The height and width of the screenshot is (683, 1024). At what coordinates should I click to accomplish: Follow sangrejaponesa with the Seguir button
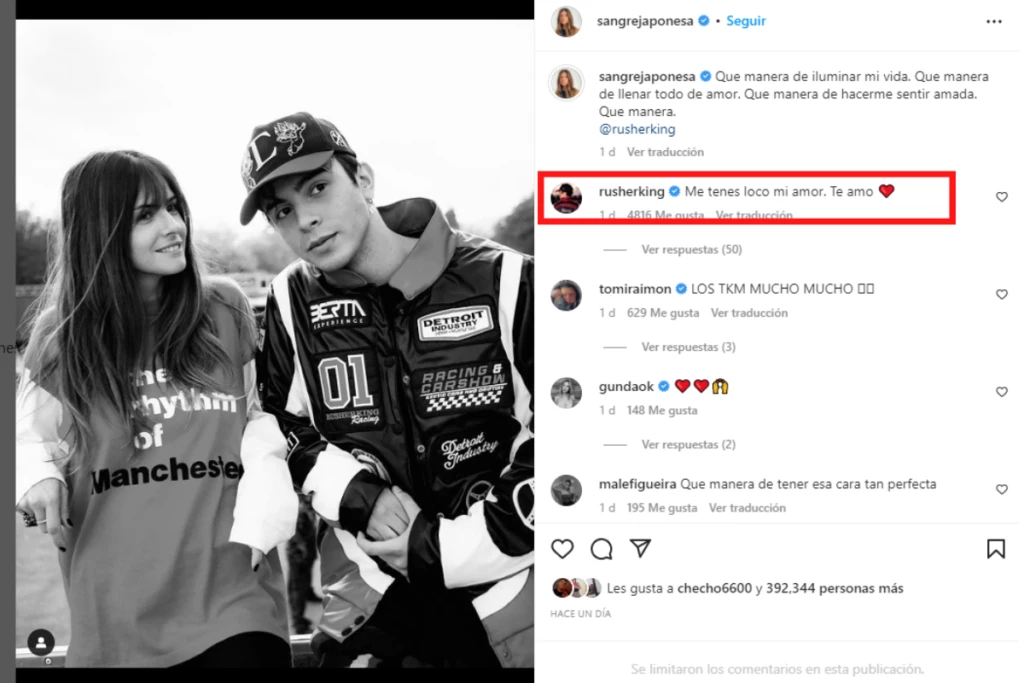click(746, 21)
